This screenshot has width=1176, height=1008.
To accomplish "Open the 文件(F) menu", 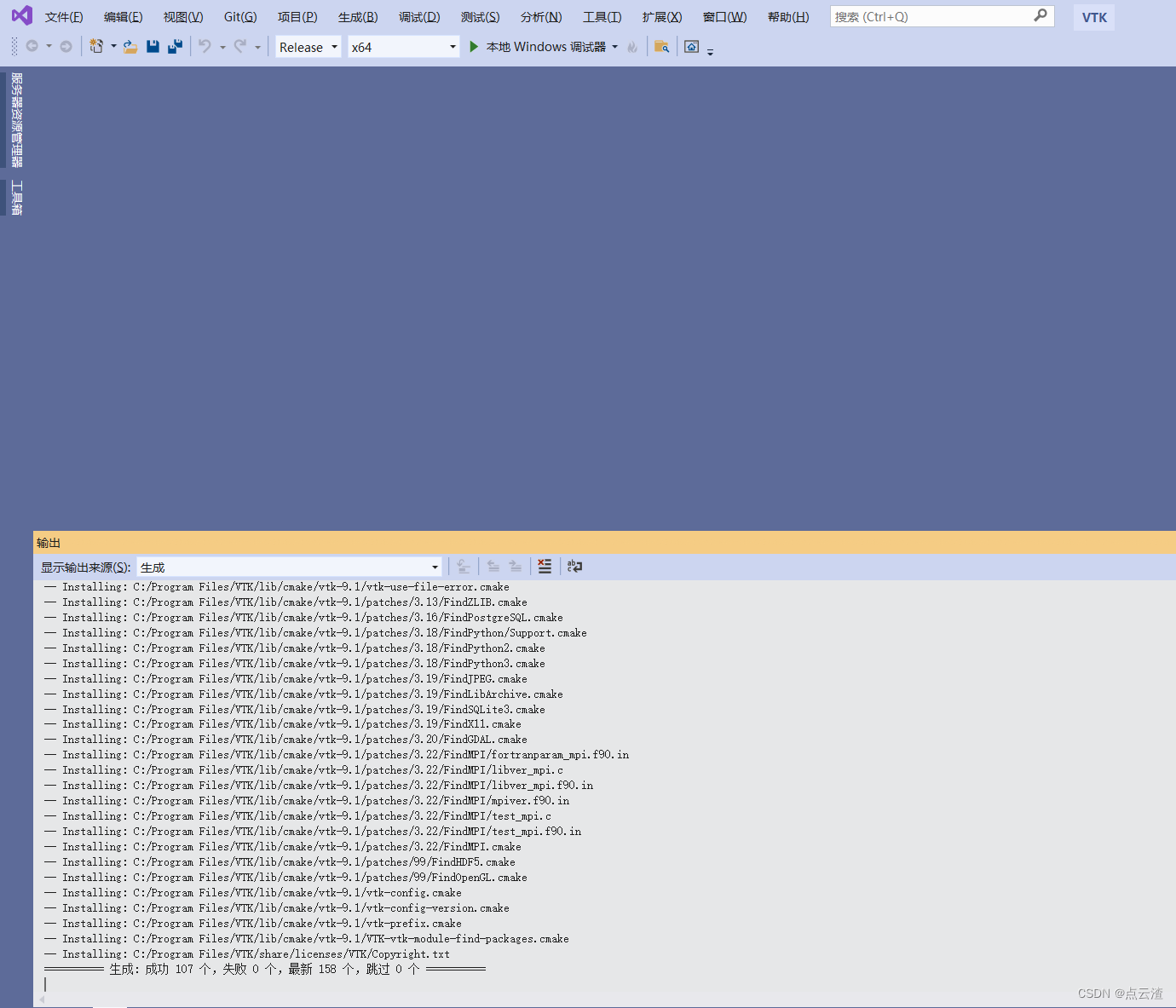I will (64, 17).
